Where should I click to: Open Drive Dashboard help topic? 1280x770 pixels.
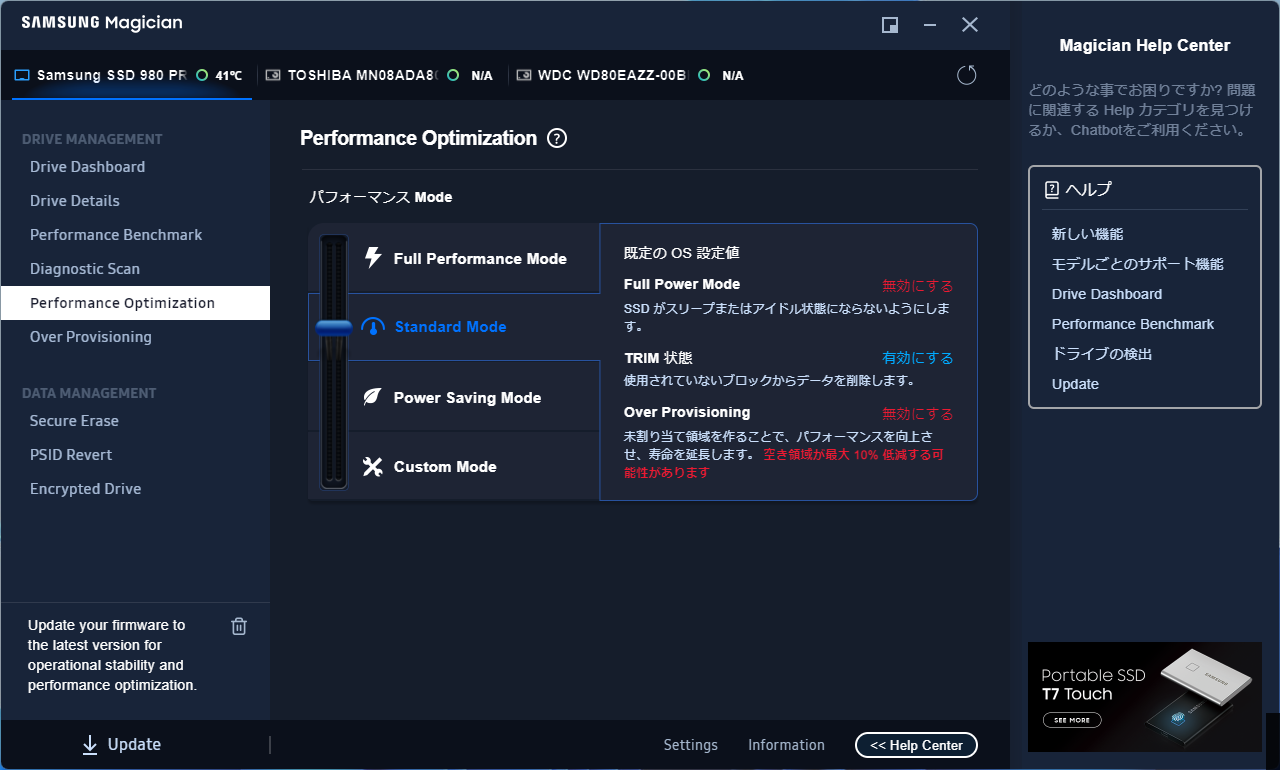1107,294
